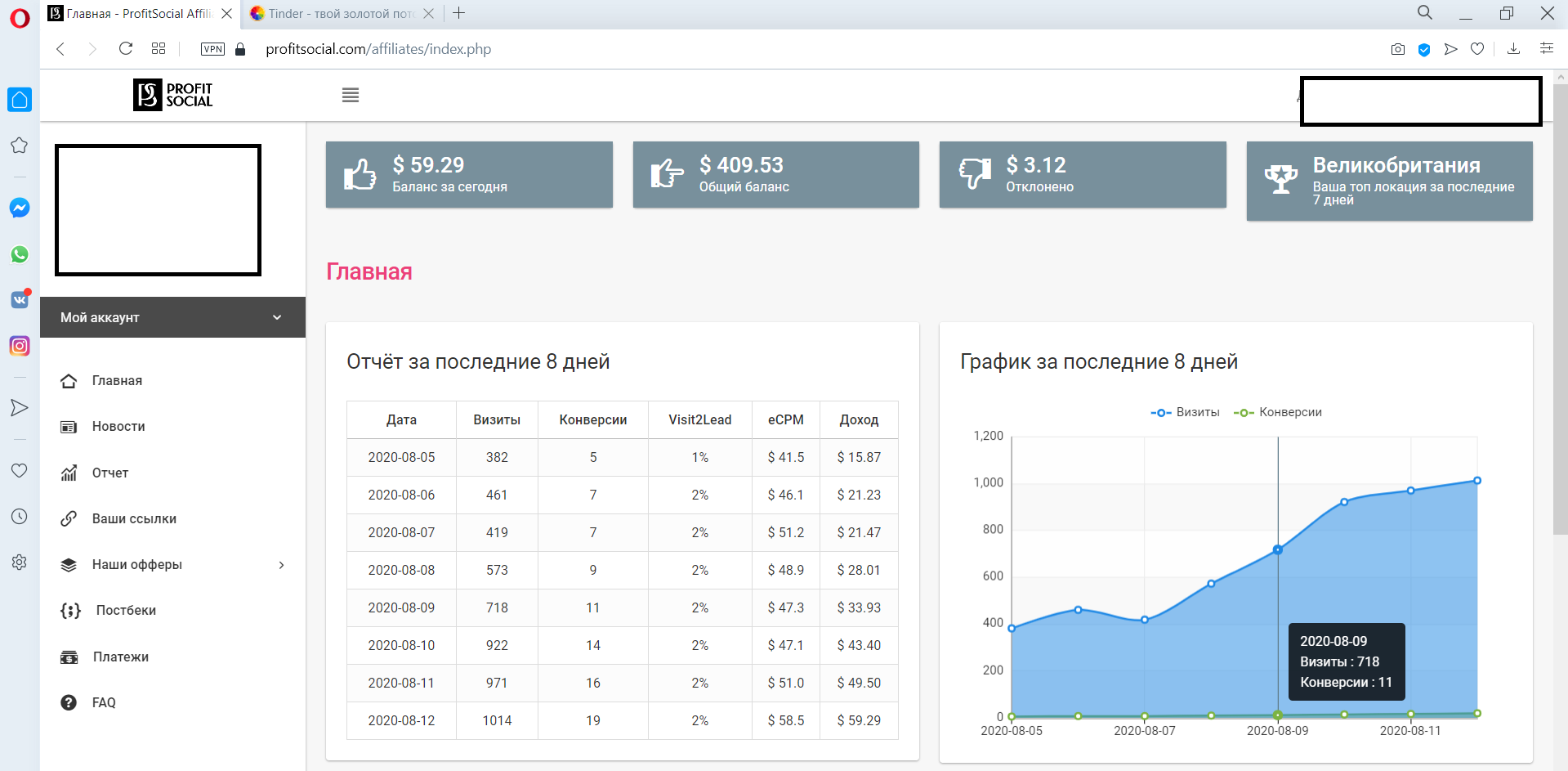Expand the Мой аккаунт dropdown
This screenshot has height=771, width=1568.
click(172, 317)
